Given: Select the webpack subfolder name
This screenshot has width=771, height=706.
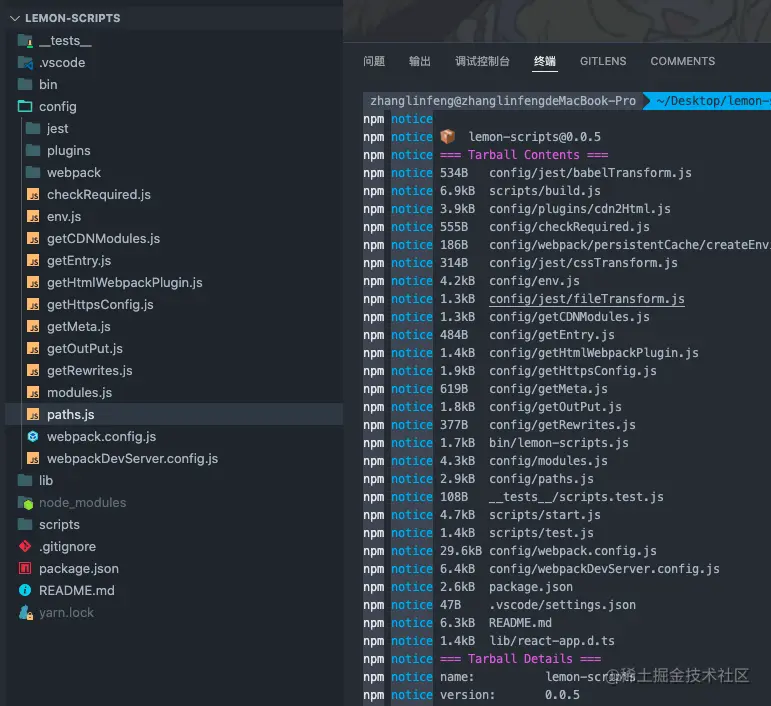Looking at the screenshot, I should [x=74, y=173].
